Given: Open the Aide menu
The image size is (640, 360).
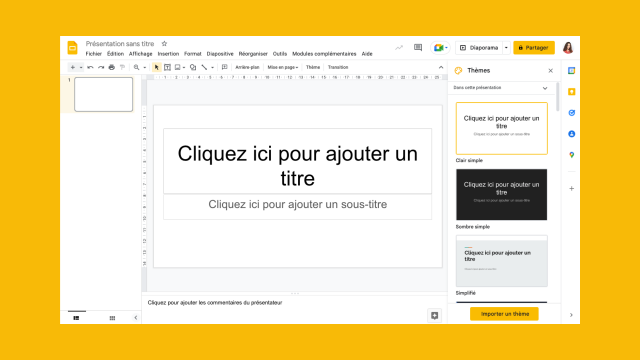Looking at the screenshot, I should (367, 54).
